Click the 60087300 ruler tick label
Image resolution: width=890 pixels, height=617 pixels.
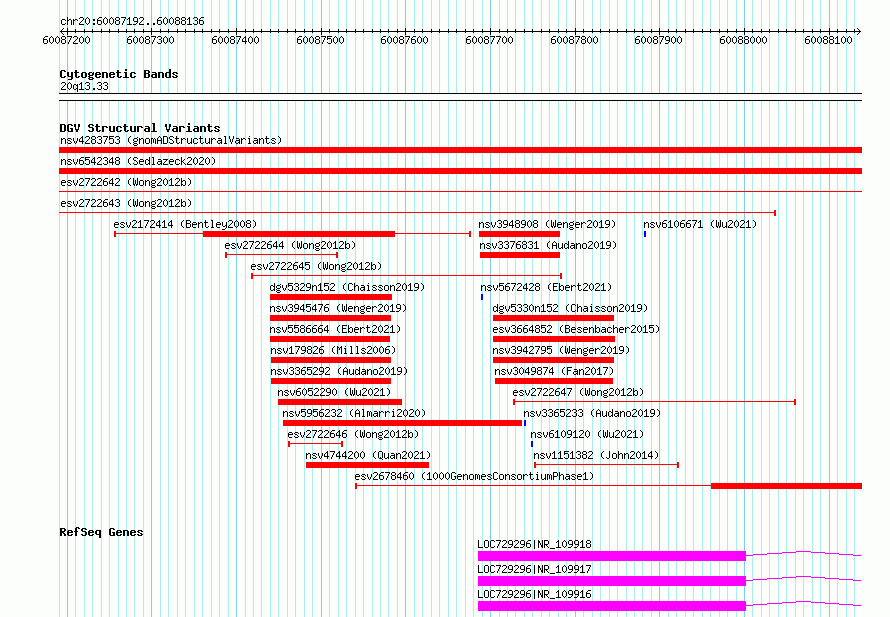click(150, 40)
